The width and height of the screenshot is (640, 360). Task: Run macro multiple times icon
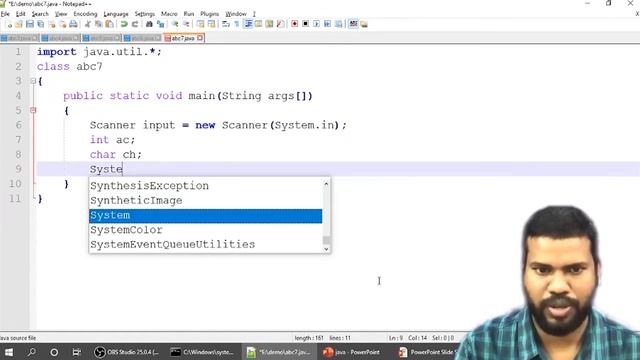tap(327, 24)
